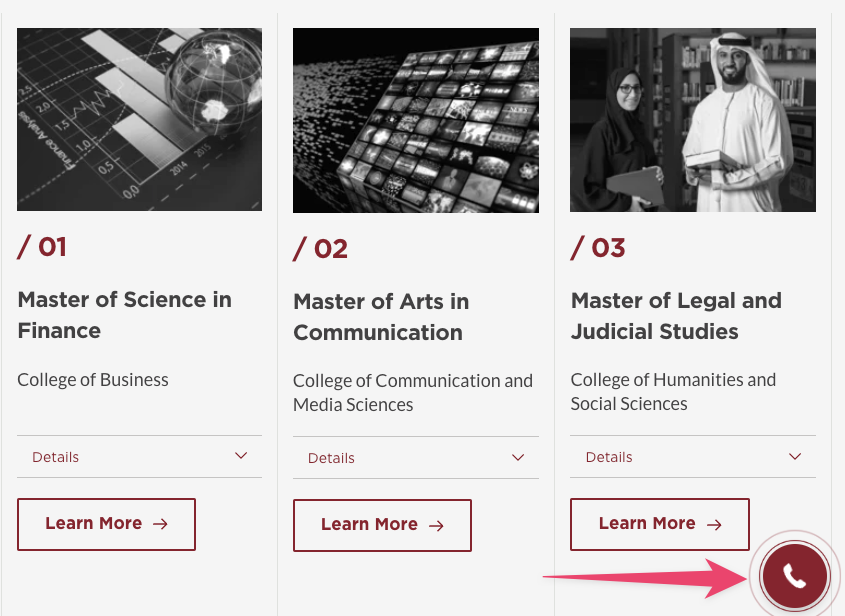The image size is (845, 616).
Task: Open the Master of Arts in Communication title
Action: (381, 316)
